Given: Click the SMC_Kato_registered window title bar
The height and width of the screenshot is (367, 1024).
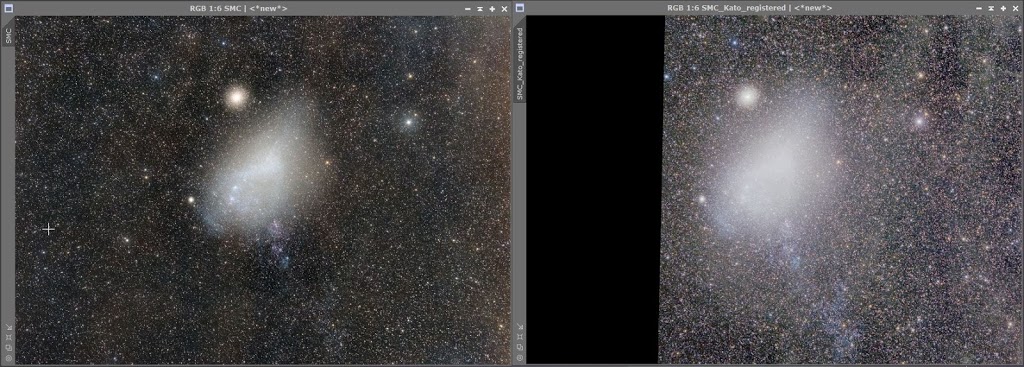Looking at the screenshot, I should tap(749, 8).
